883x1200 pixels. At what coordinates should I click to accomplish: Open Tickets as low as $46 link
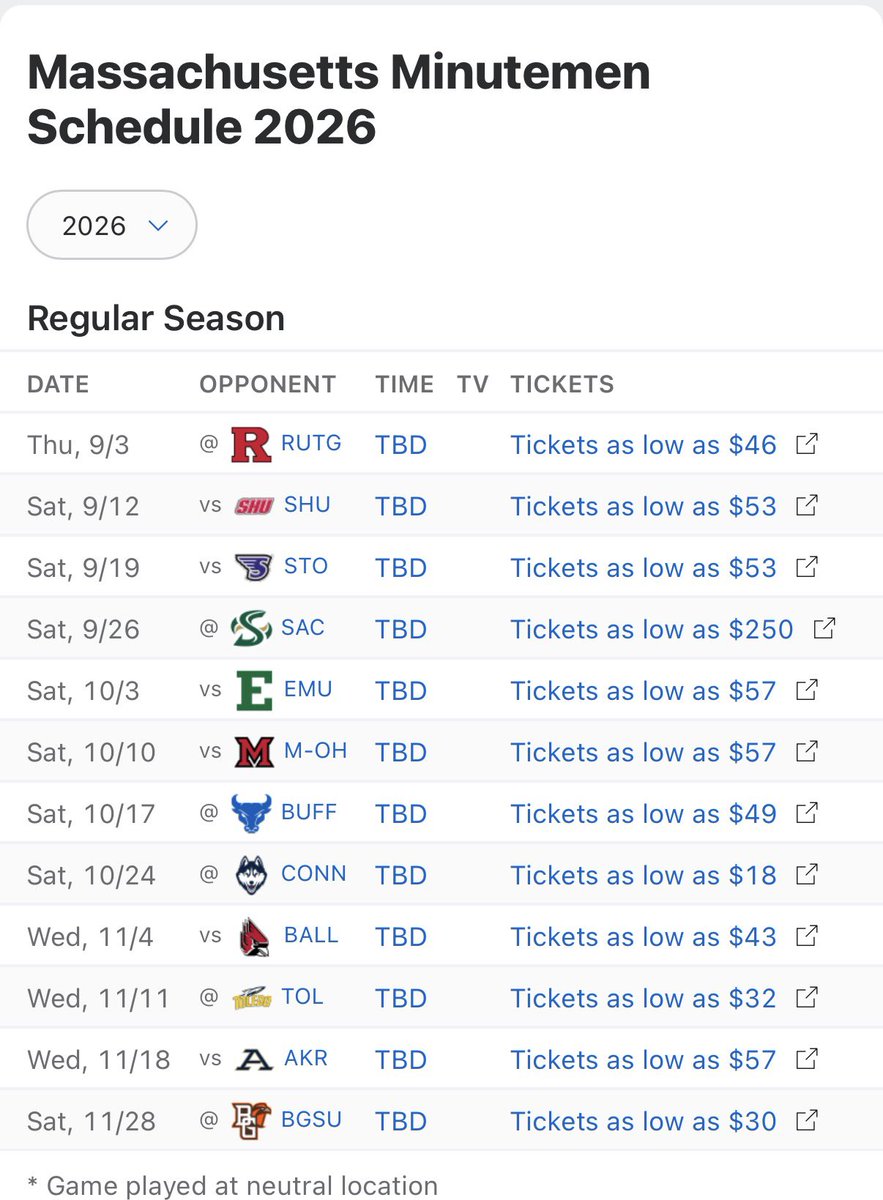point(643,444)
